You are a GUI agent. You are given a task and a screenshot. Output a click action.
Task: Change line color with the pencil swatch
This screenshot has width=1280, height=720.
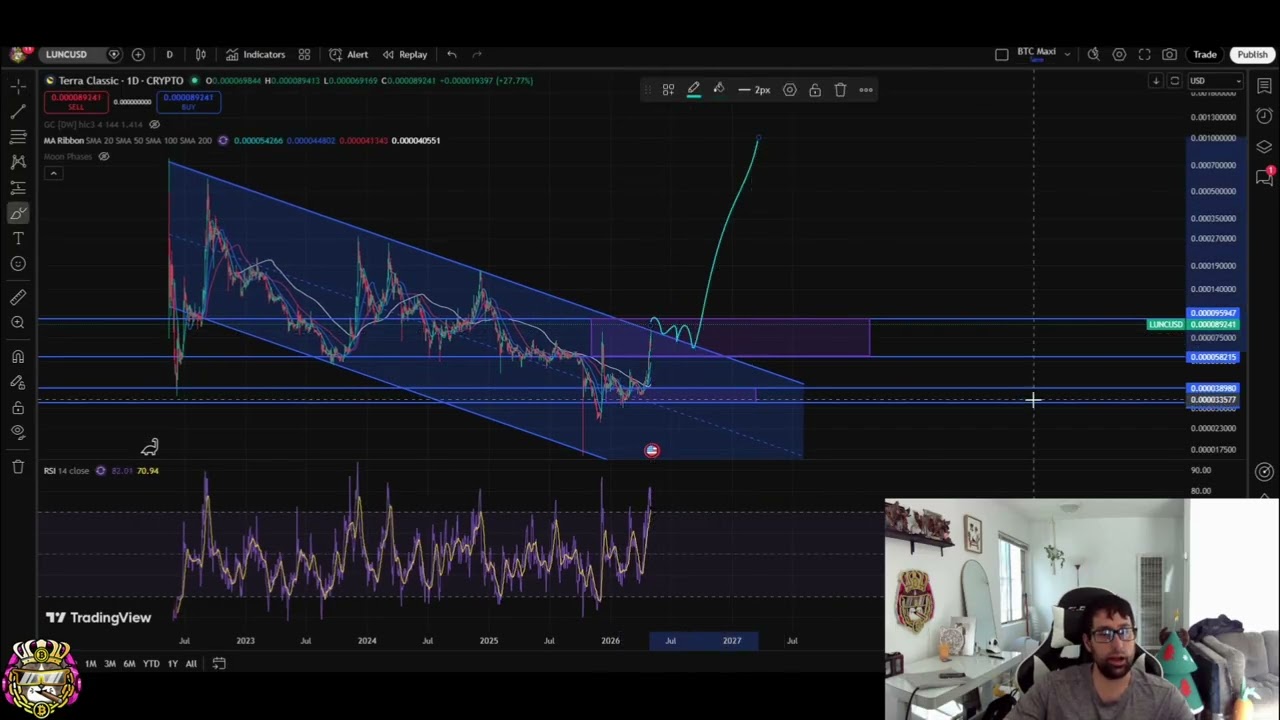coord(693,90)
